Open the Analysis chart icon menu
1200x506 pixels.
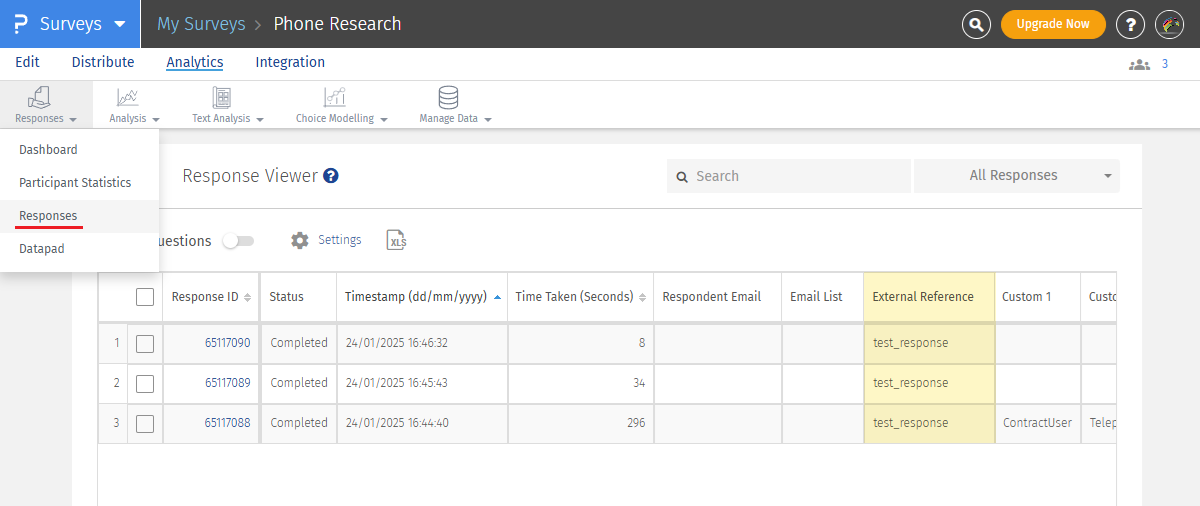click(x=128, y=98)
